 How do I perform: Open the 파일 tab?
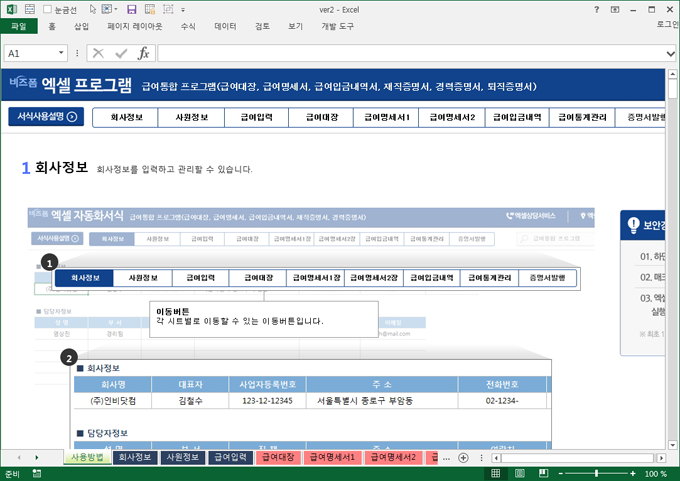click(19, 26)
